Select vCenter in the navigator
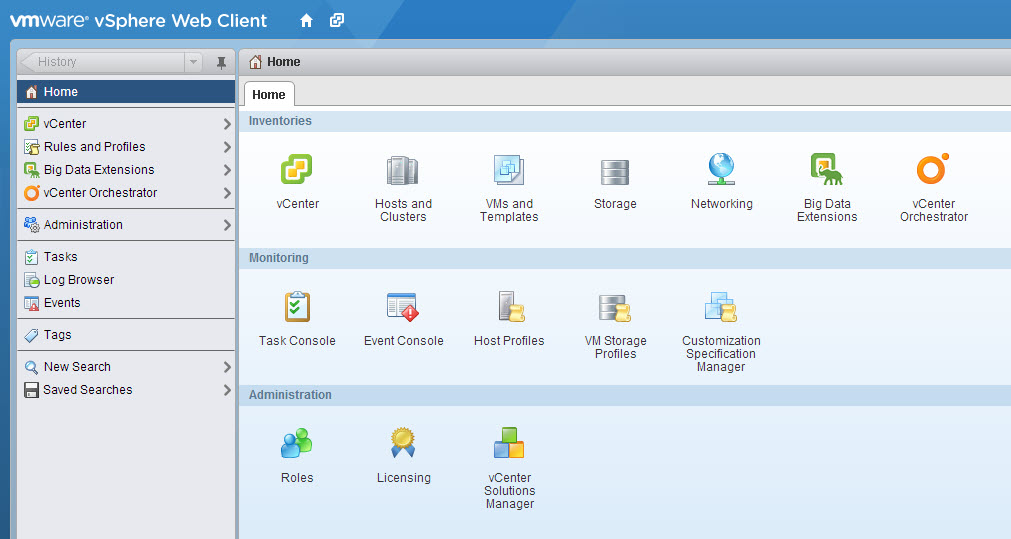 [126, 123]
